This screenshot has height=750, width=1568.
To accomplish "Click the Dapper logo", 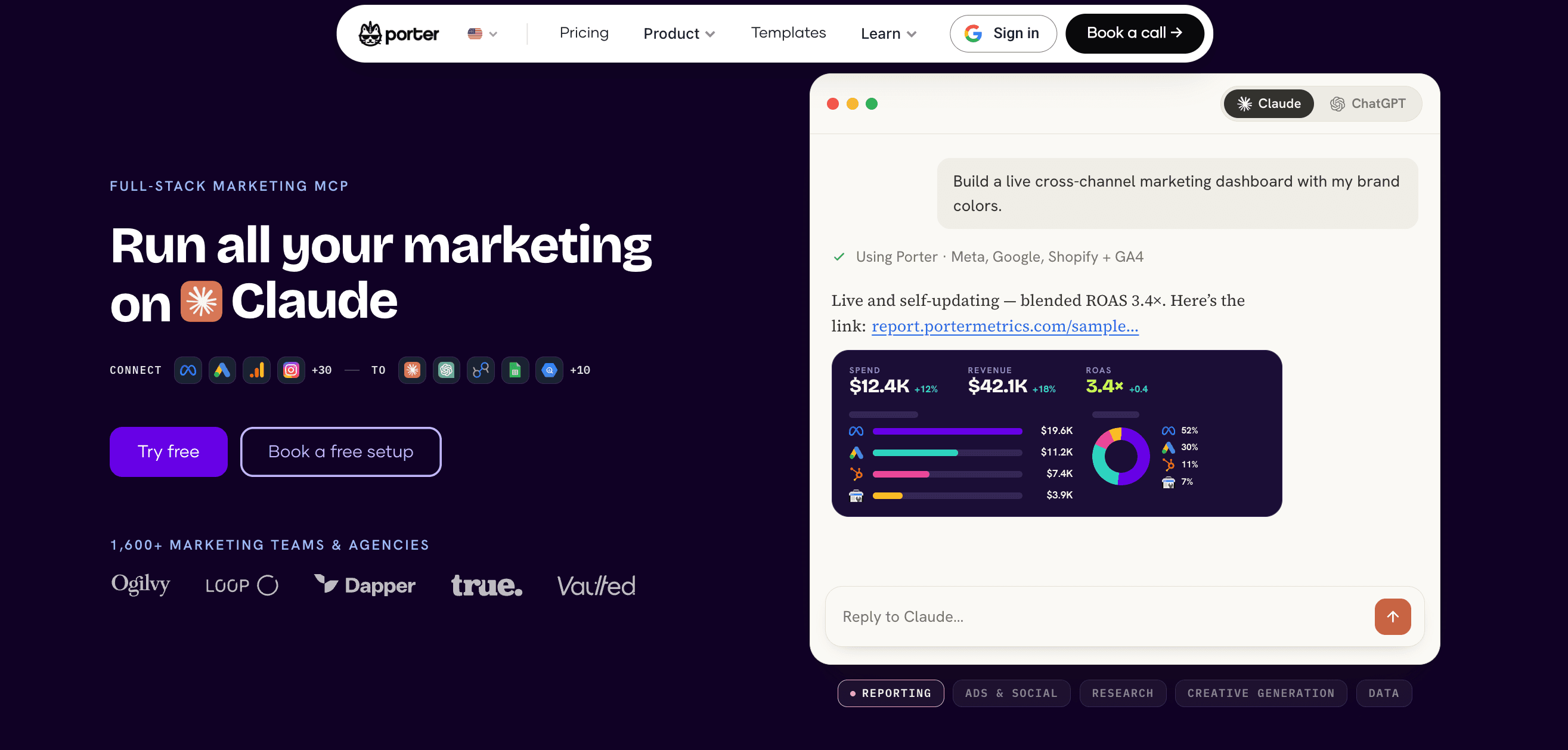I will click(x=365, y=585).
